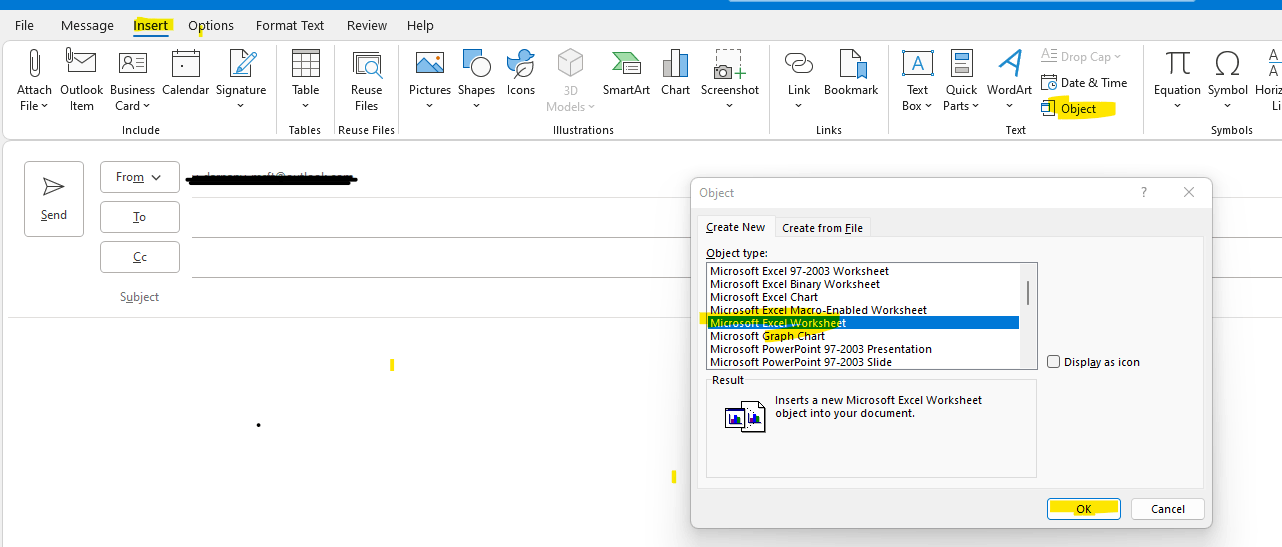Select the Create New tab in Object dialog
The height and width of the screenshot is (547, 1282).
click(x=735, y=227)
